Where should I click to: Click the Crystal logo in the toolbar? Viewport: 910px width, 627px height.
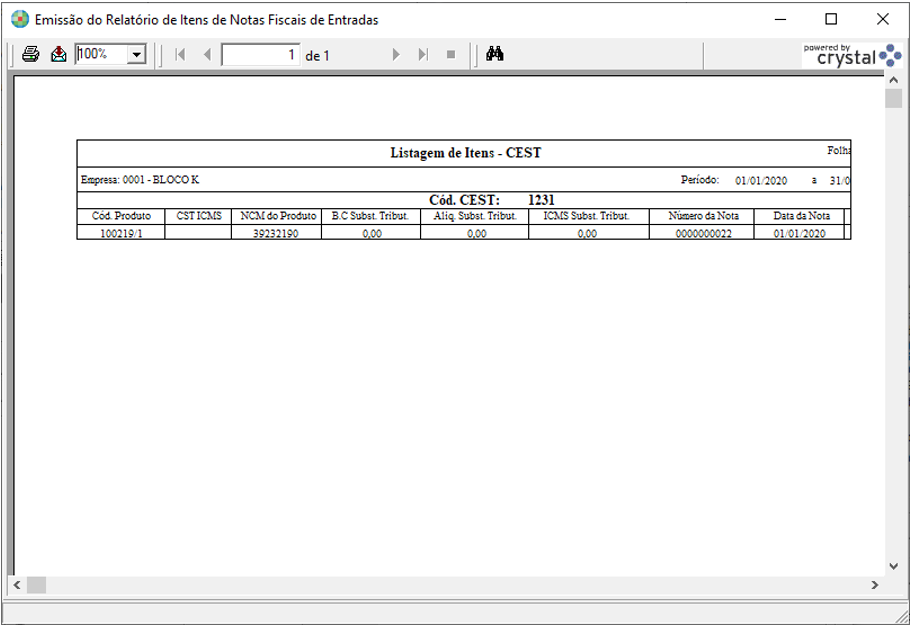click(x=852, y=56)
